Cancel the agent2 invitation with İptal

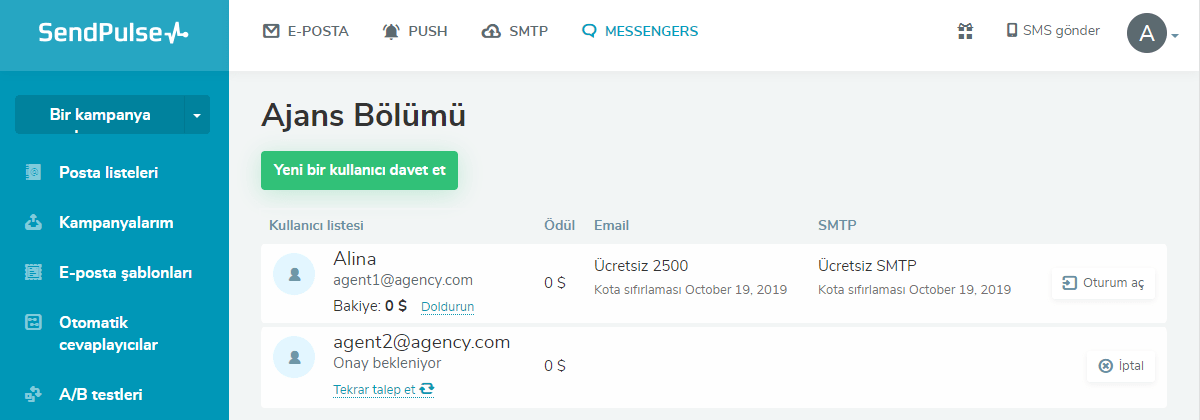pyautogui.click(x=1121, y=366)
